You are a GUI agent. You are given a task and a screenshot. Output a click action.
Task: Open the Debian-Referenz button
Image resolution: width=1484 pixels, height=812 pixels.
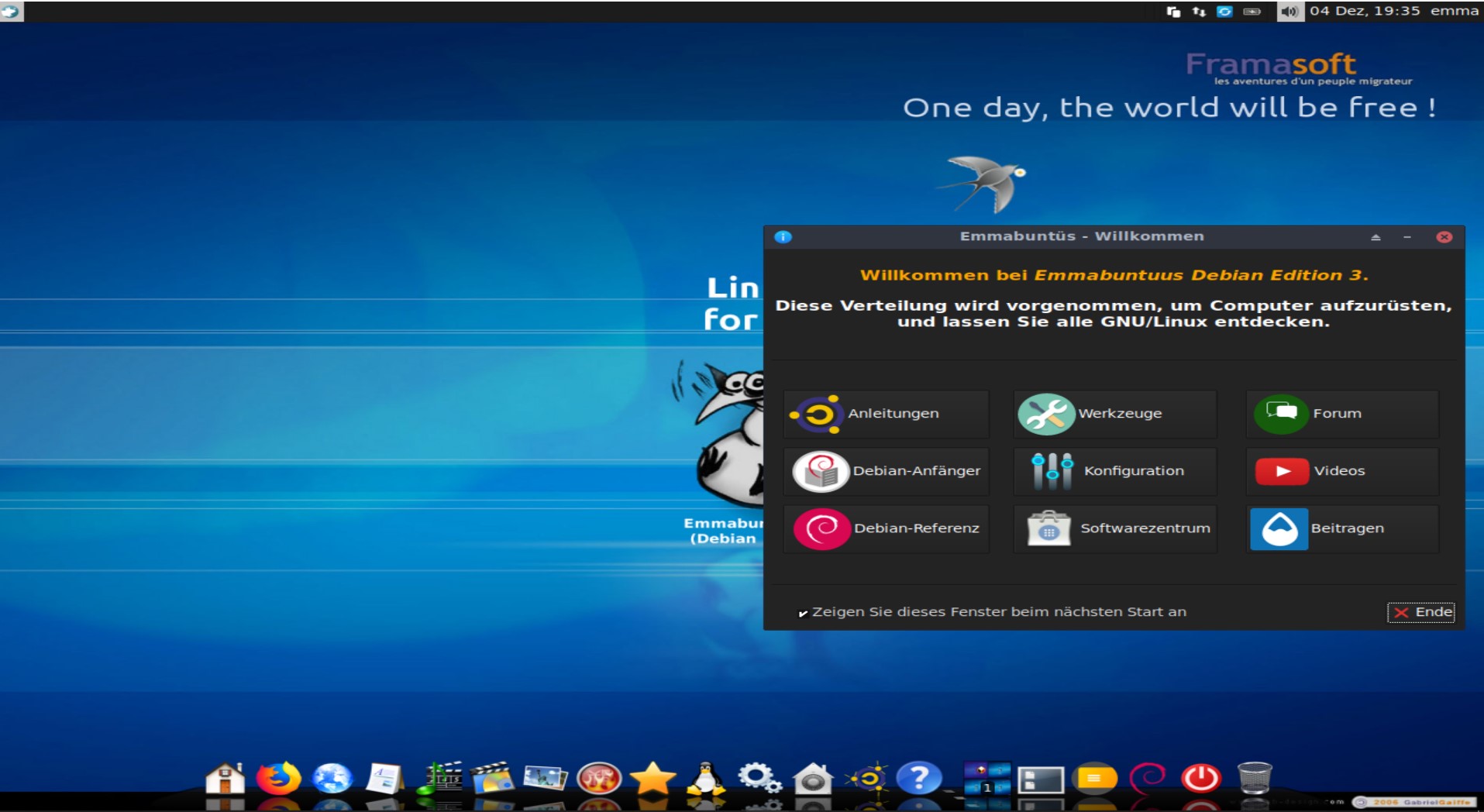pyautogui.click(x=887, y=528)
